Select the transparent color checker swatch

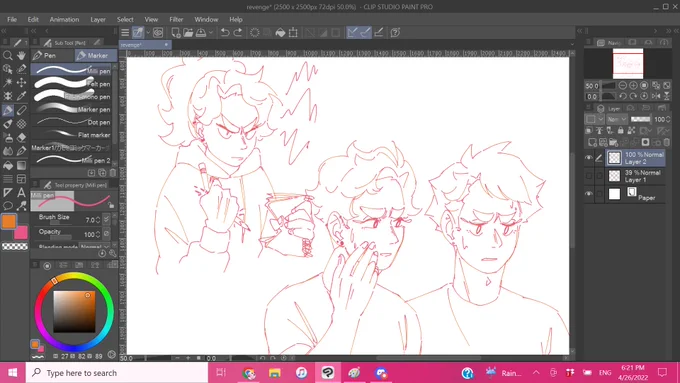[x=15, y=246]
